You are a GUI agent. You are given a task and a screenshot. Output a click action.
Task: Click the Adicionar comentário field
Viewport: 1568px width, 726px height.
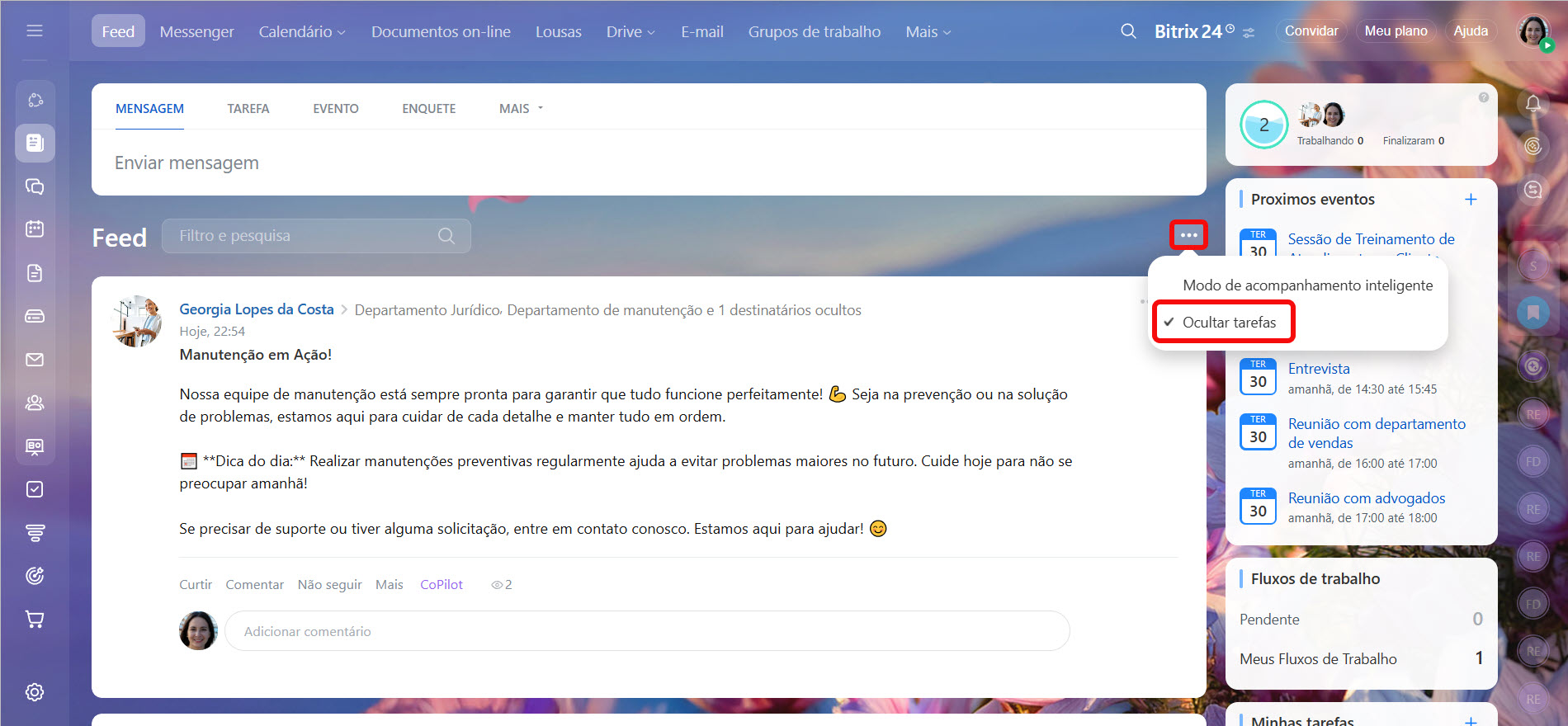[x=647, y=631]
